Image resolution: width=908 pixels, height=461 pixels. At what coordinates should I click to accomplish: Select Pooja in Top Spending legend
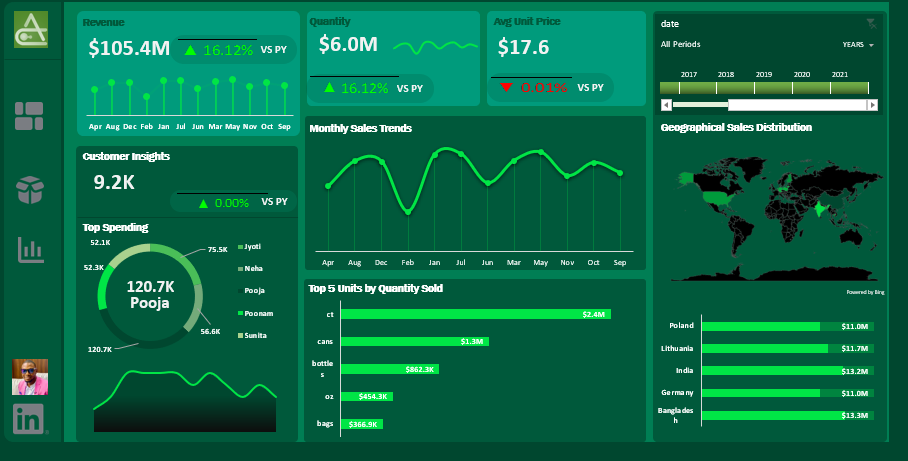point(251,291)
